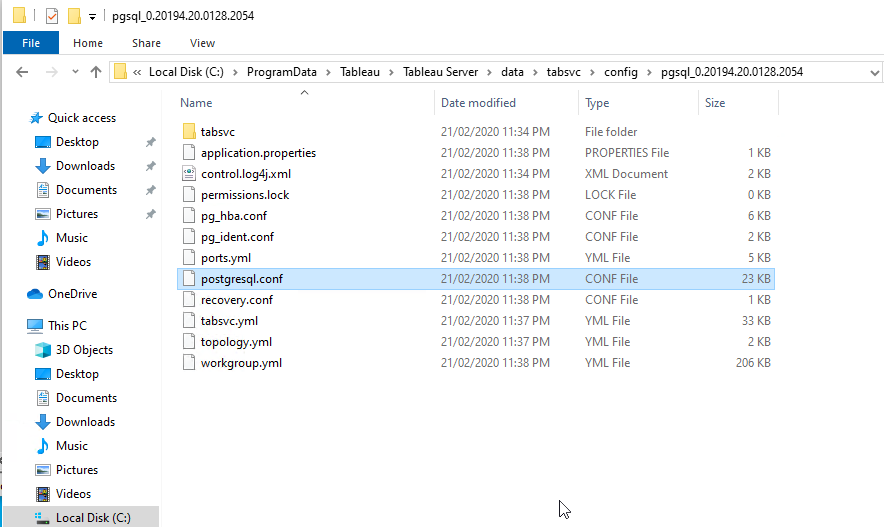Navigate to config in breadcrumb
Viewport: 884px width, 527px height.
tap(621, 72)
